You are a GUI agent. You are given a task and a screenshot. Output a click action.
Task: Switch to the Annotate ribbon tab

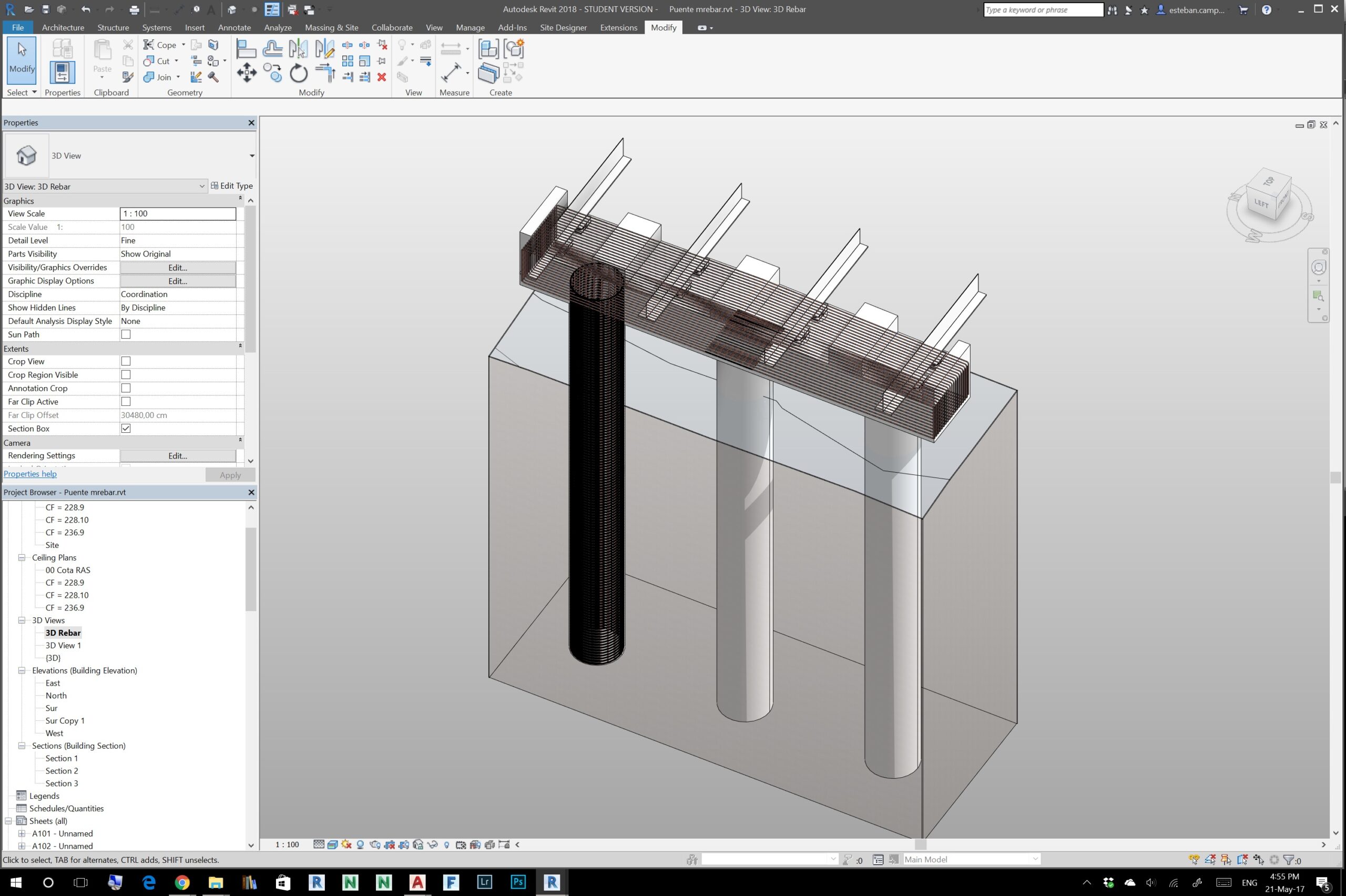coord(234,27)
